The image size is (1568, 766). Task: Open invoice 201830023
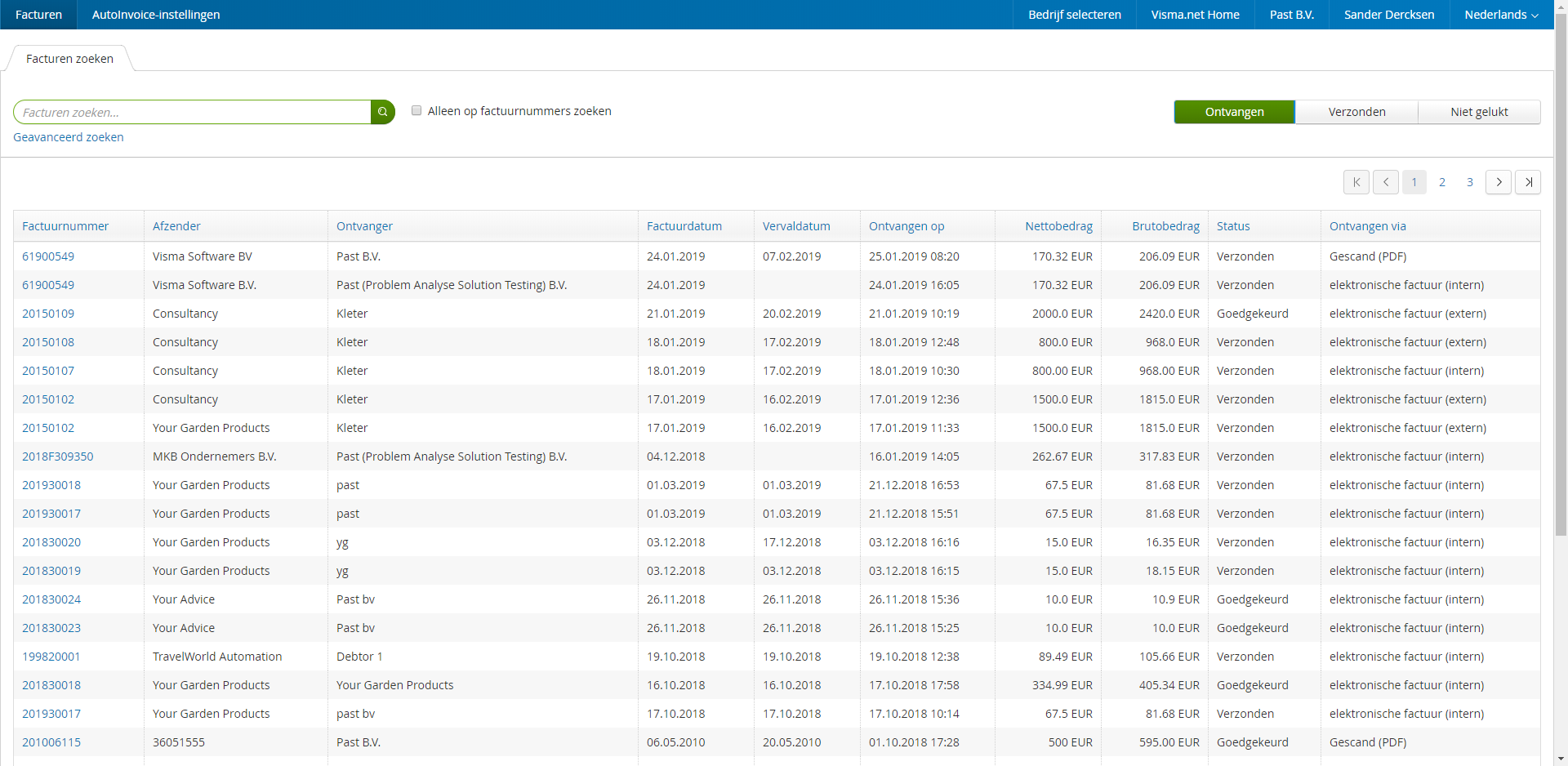[51, 628]
